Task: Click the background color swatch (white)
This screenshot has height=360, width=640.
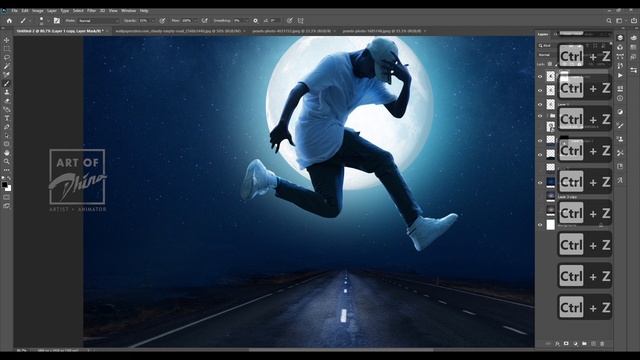Action: (9, 189)
